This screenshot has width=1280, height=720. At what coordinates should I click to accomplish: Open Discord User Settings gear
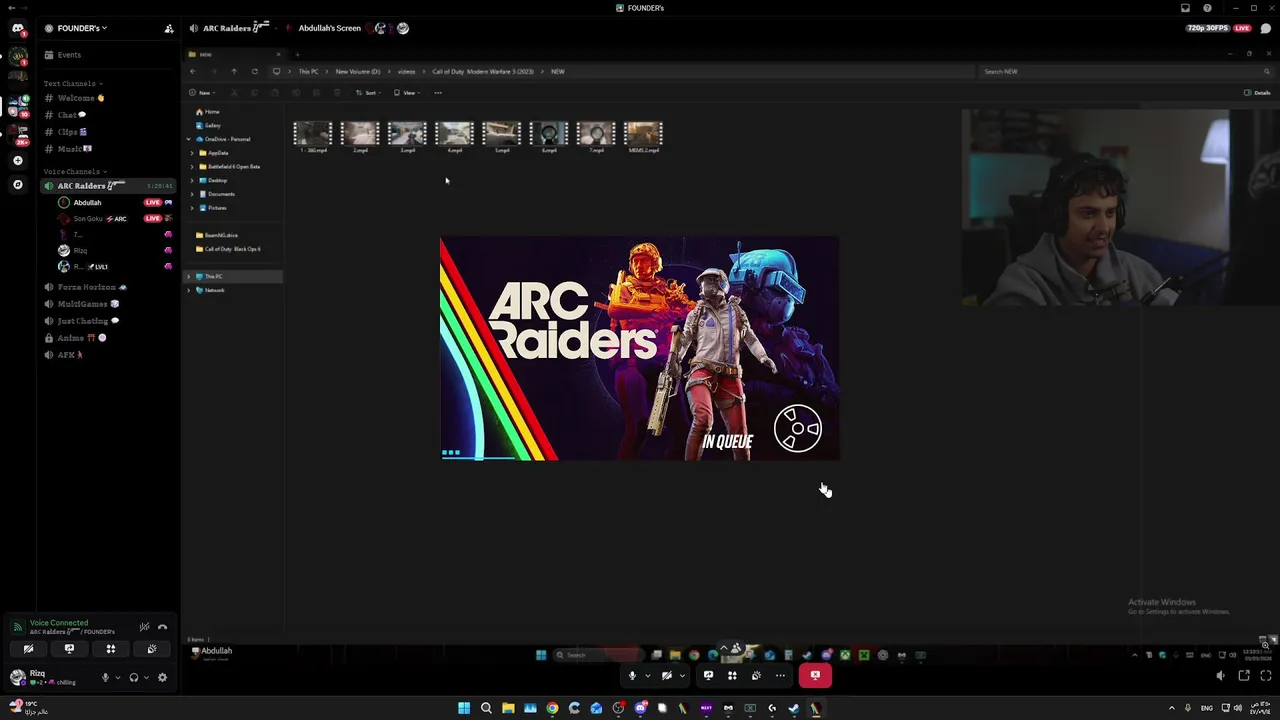pyautogui.click(x=162, y=677)
